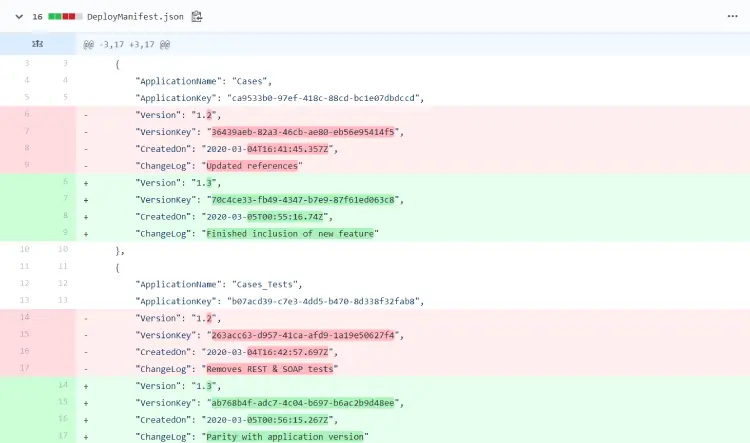The width and height of the screenshot is (750, 443).
Task: Copy the DeployManifest.json file path
Action: 197,17
